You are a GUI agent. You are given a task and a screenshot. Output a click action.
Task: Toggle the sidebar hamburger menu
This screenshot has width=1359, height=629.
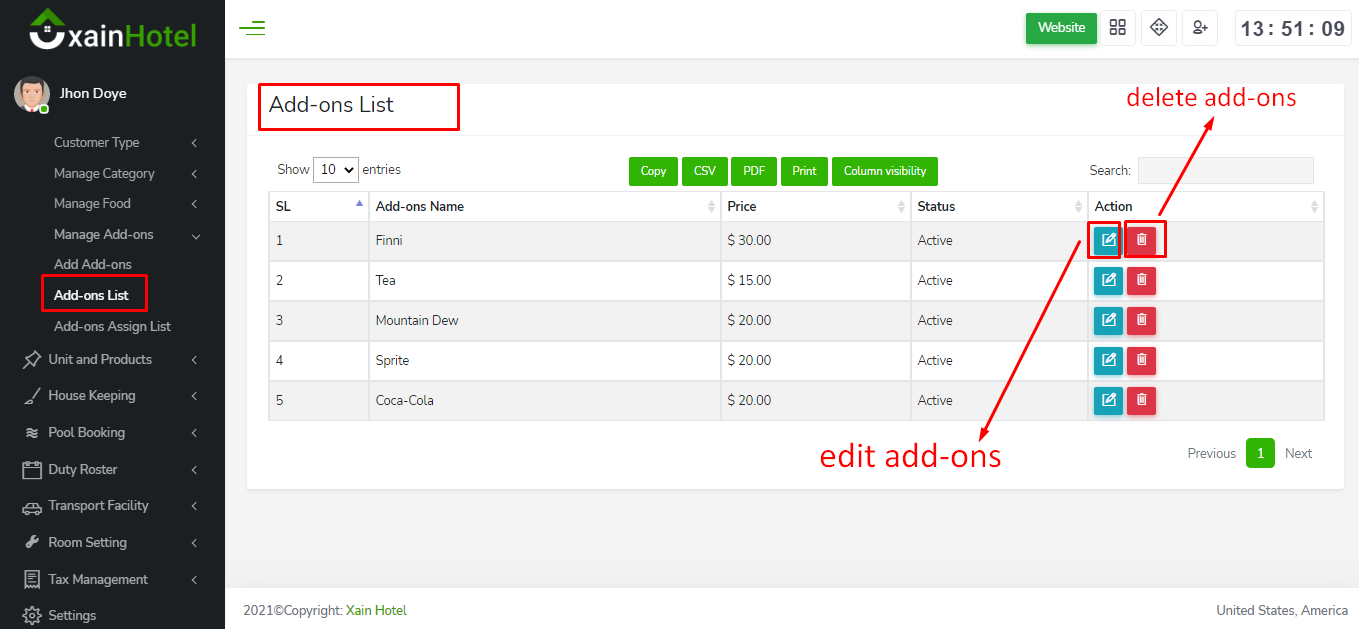pyautogui.click(x=252, y=28)
